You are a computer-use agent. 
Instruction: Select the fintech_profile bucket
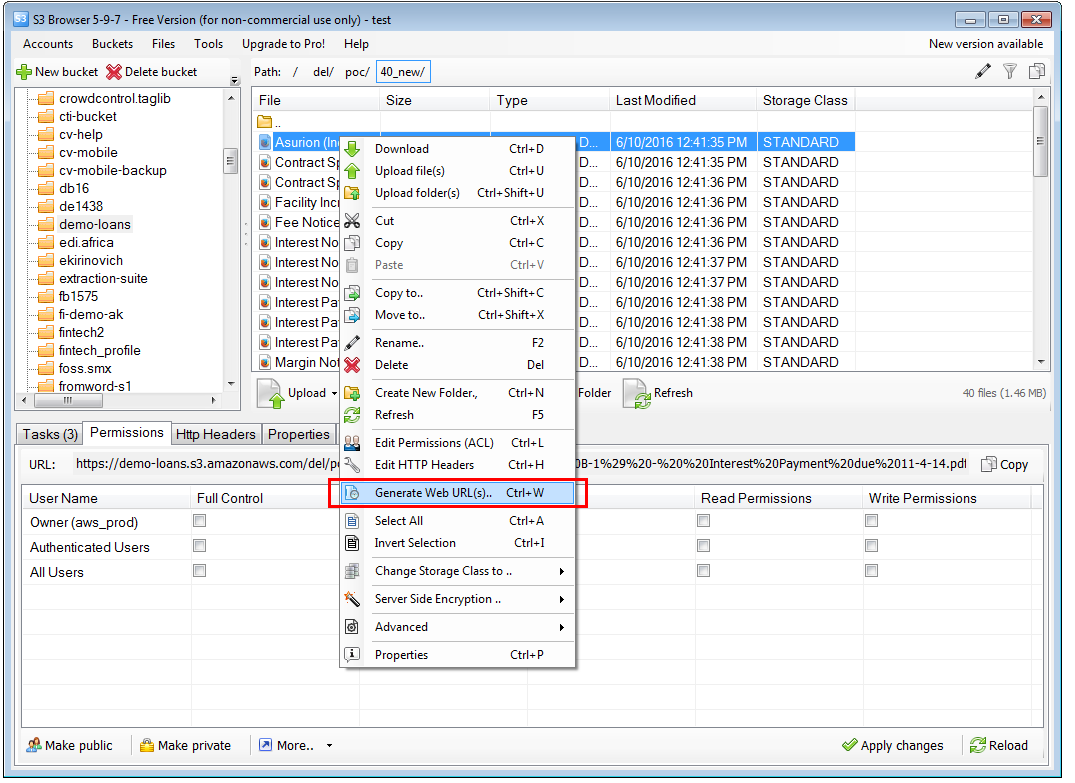[99, 350]
